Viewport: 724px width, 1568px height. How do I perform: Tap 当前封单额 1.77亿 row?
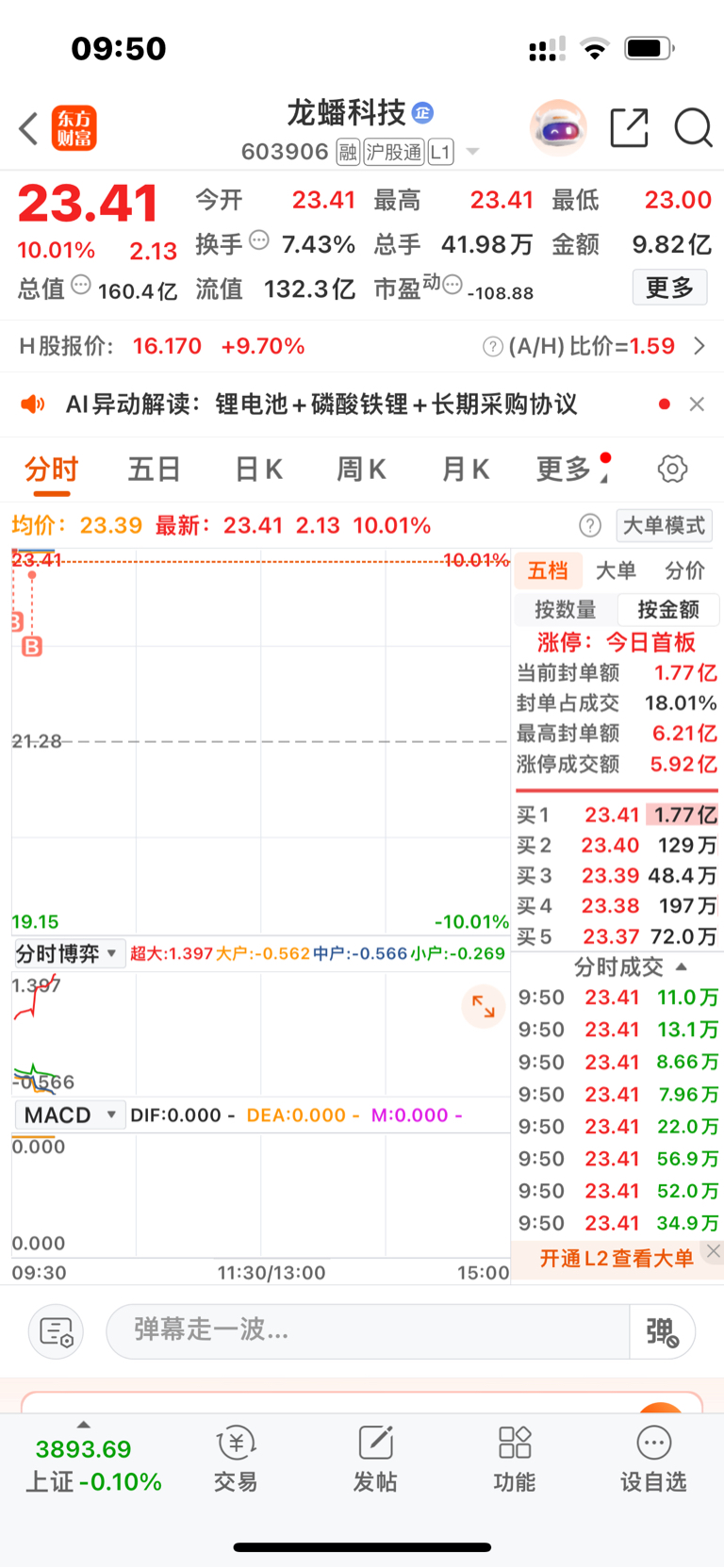click(617, 672)
